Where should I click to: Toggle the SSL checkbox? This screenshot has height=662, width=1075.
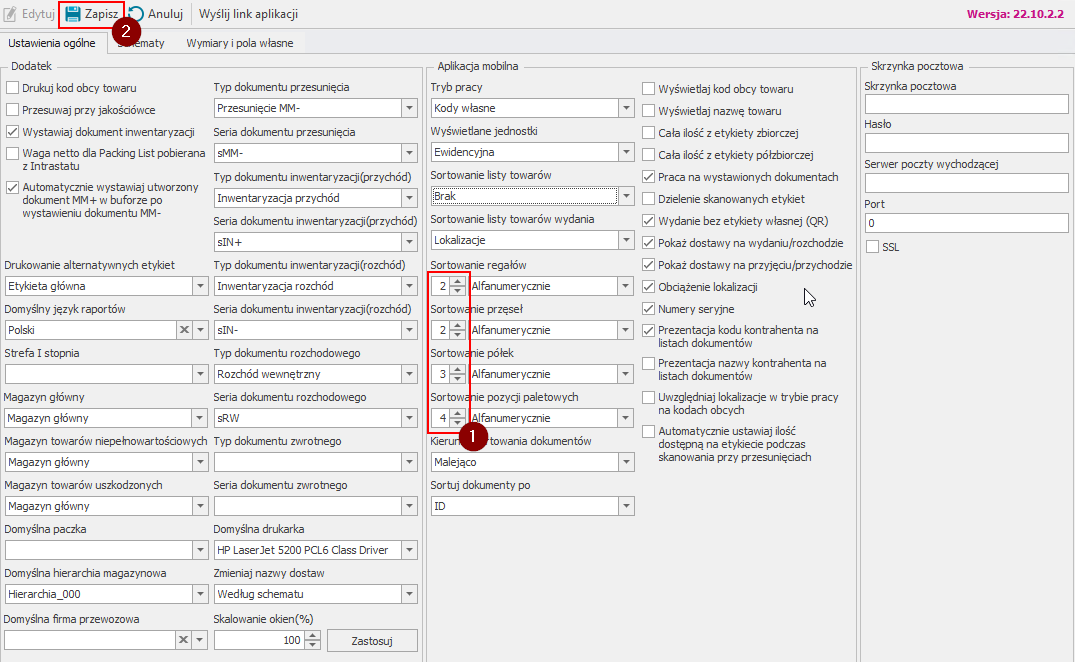point(872,247)
